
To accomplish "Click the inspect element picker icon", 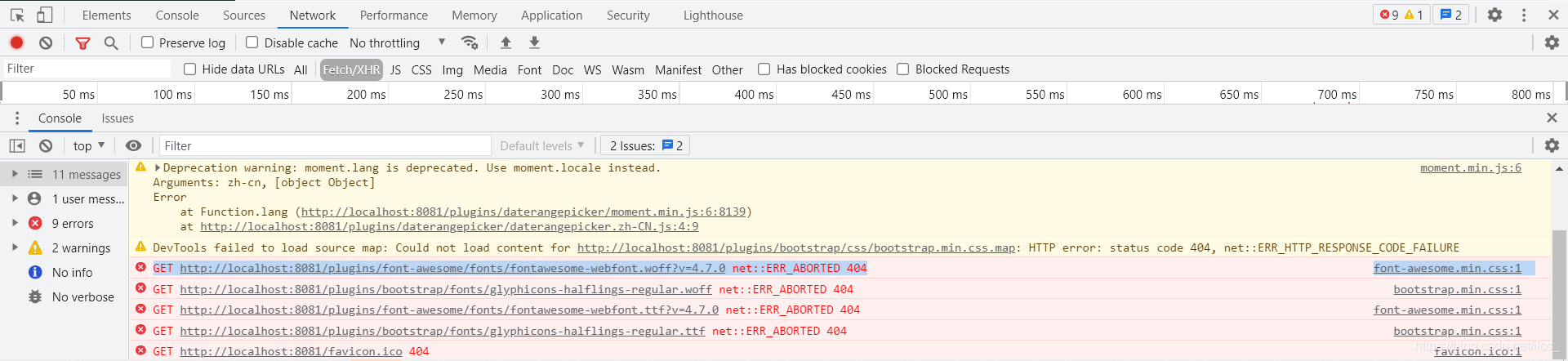I will point(17,15).
